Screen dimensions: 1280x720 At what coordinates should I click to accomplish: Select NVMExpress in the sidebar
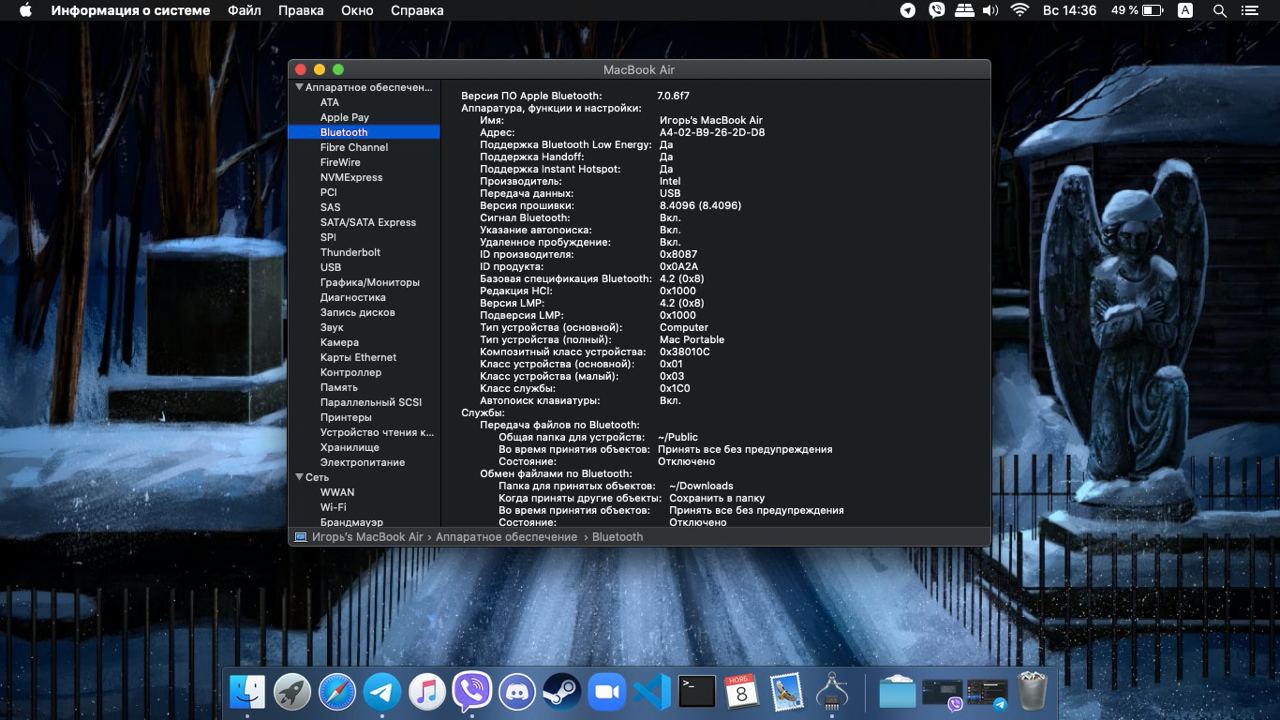[x=351, y=177]
